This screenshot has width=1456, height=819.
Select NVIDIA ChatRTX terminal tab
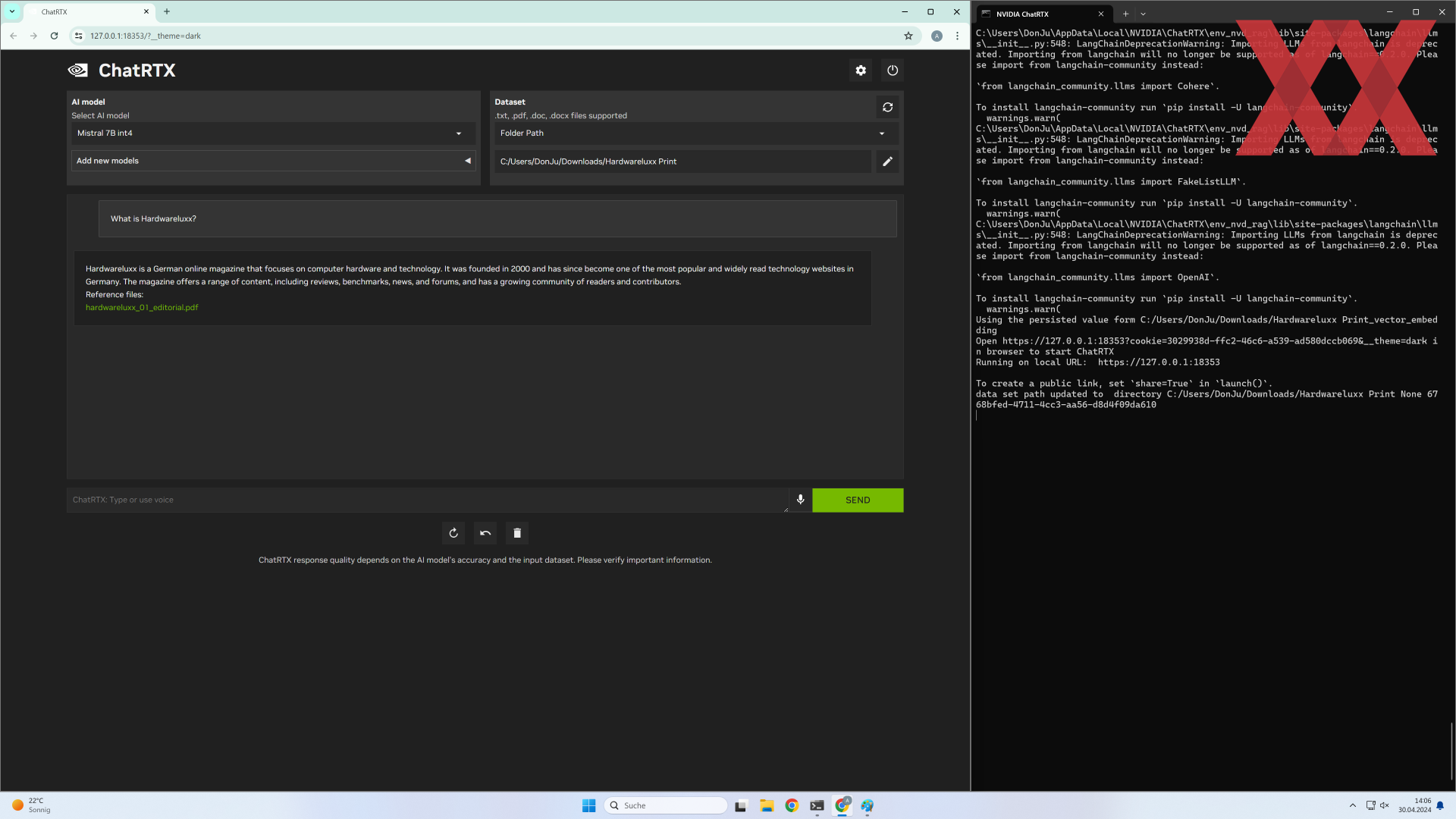click(x=1043, y=14)
